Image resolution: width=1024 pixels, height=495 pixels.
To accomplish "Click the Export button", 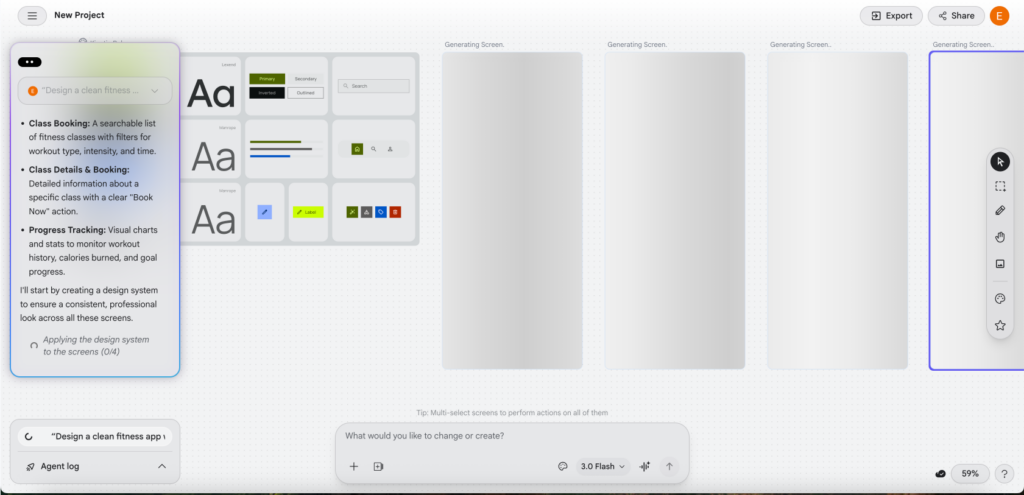I will point(891,16).
